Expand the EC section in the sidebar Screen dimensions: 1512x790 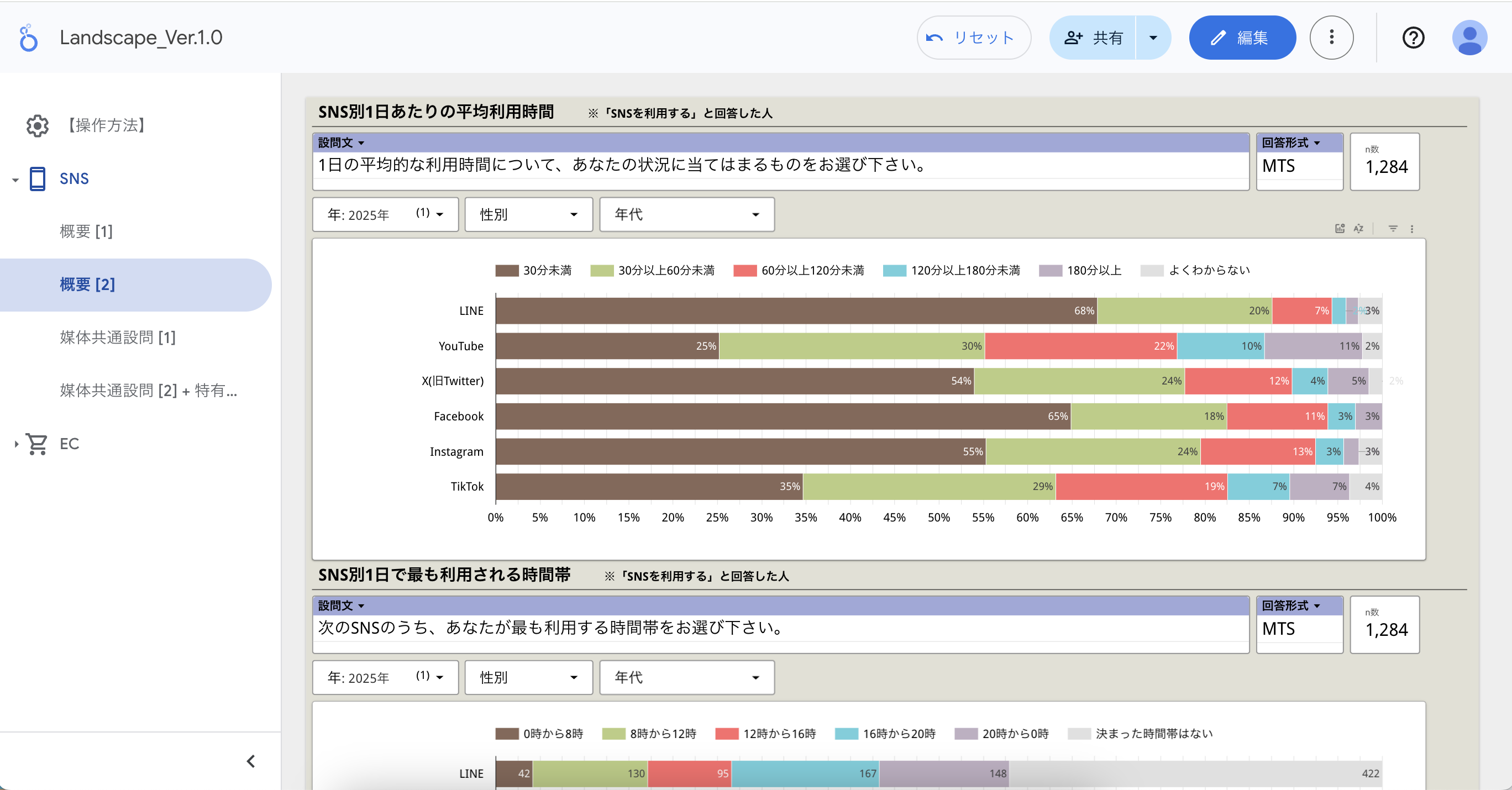click(17, 444)
